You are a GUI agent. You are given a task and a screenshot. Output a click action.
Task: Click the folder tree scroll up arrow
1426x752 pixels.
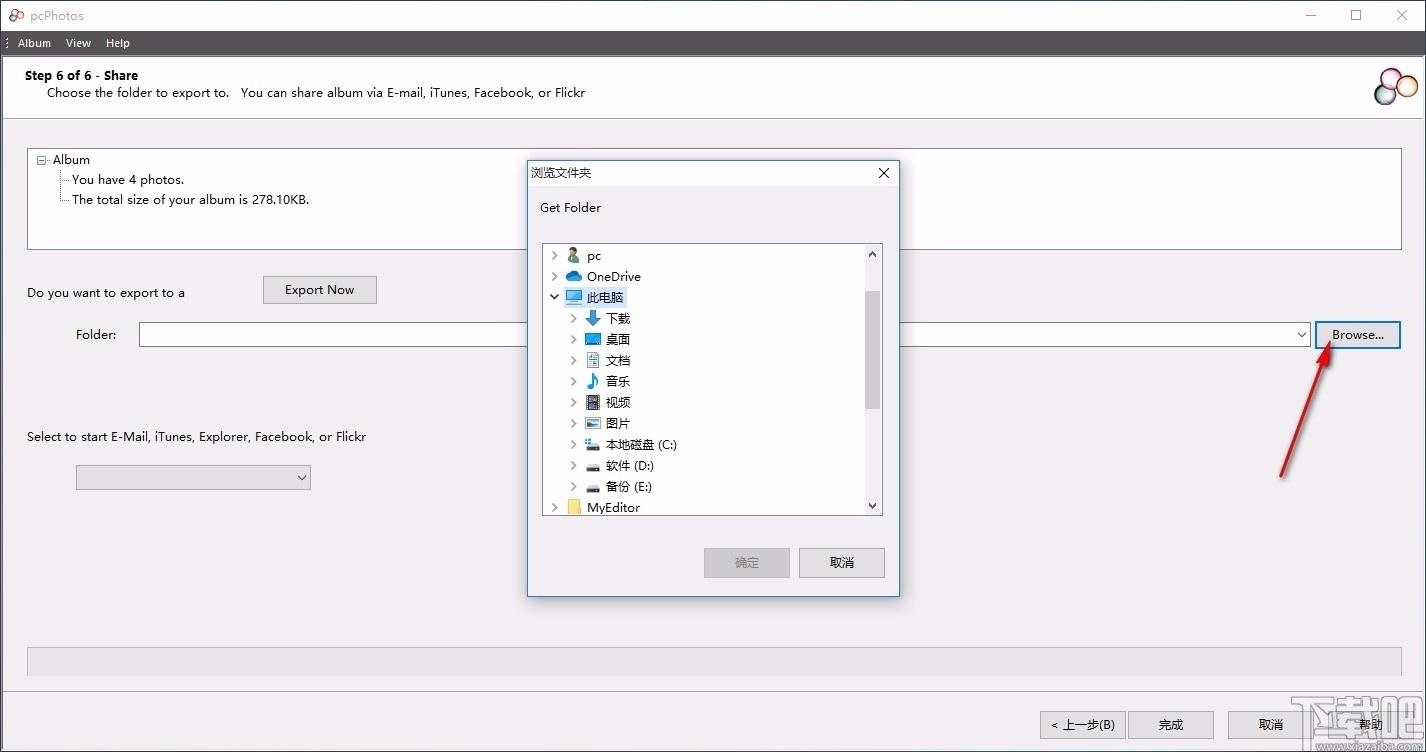click(873, 254)
